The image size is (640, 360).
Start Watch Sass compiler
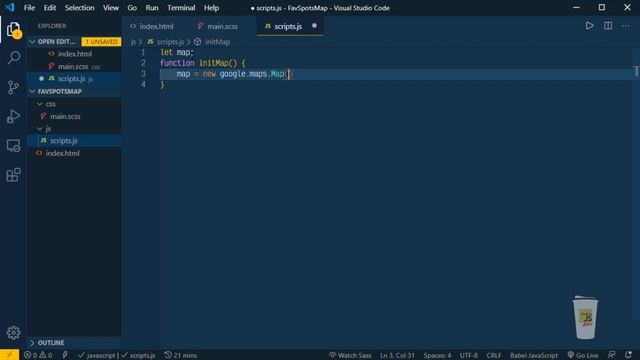click(x=350, y=355)
